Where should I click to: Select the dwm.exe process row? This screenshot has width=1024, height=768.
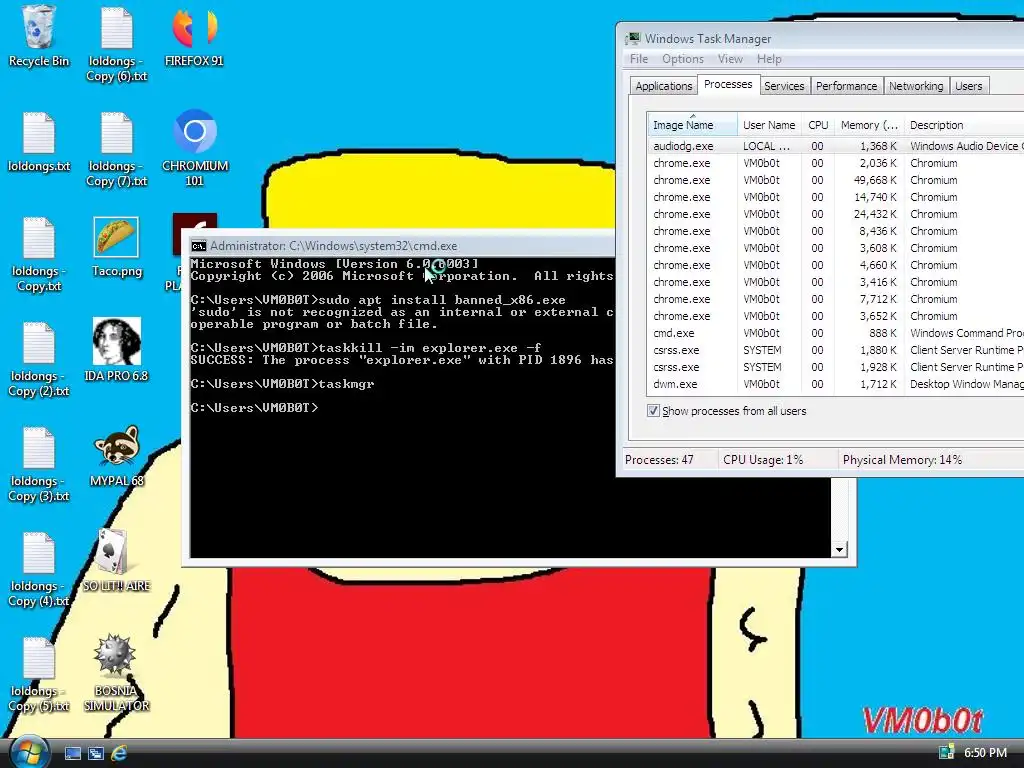point(836,384)
